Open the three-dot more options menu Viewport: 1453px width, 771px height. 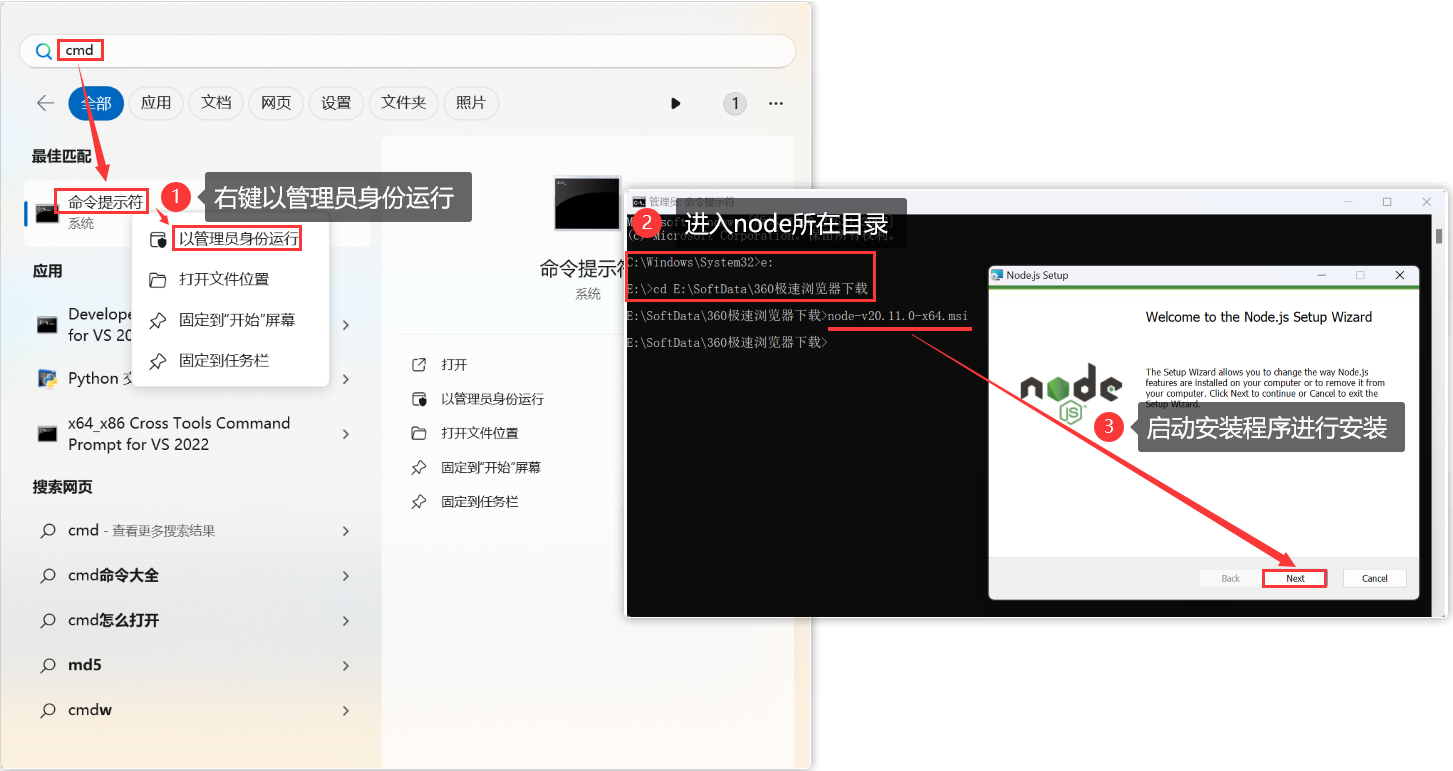coord(776,103)
